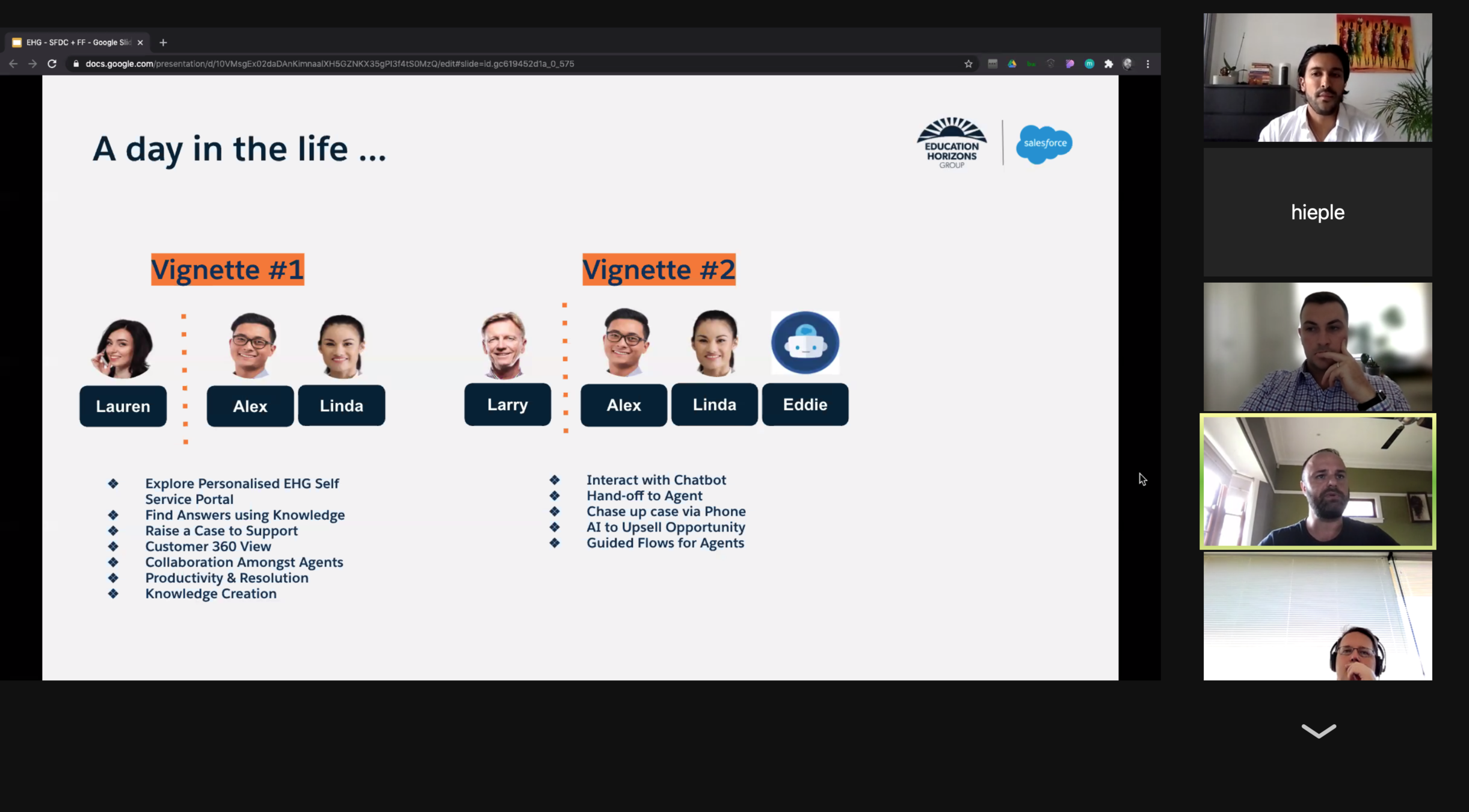Open Chrome three-dot options menu
The width and height of the screenshot is (1469, 812).
click(1148, 64)
